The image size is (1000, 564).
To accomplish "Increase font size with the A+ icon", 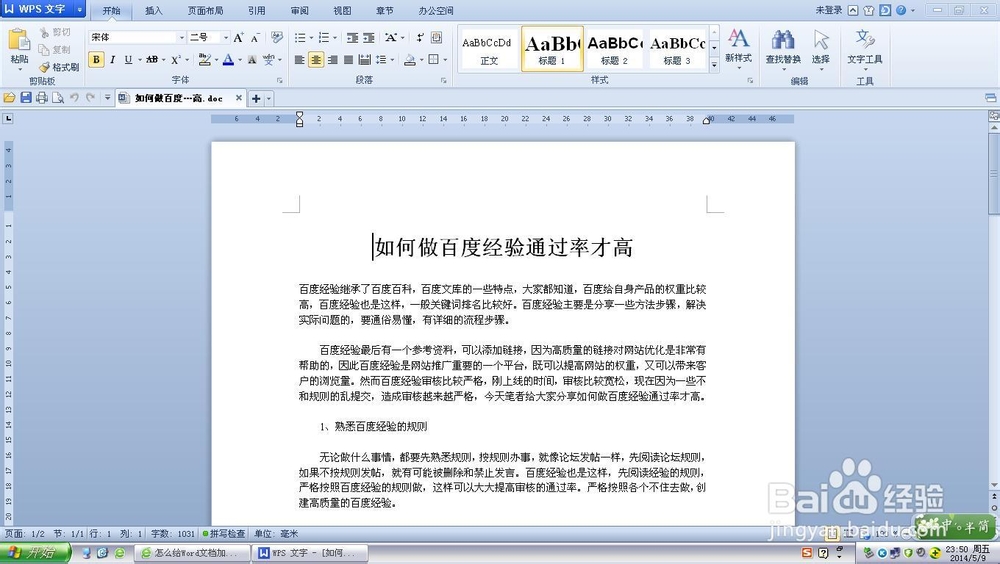I will click(238, 38).
